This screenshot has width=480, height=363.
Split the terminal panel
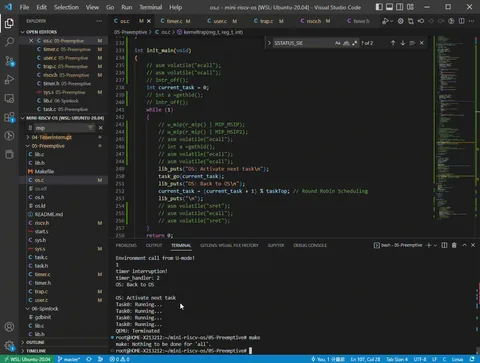(x=444, y=245)
